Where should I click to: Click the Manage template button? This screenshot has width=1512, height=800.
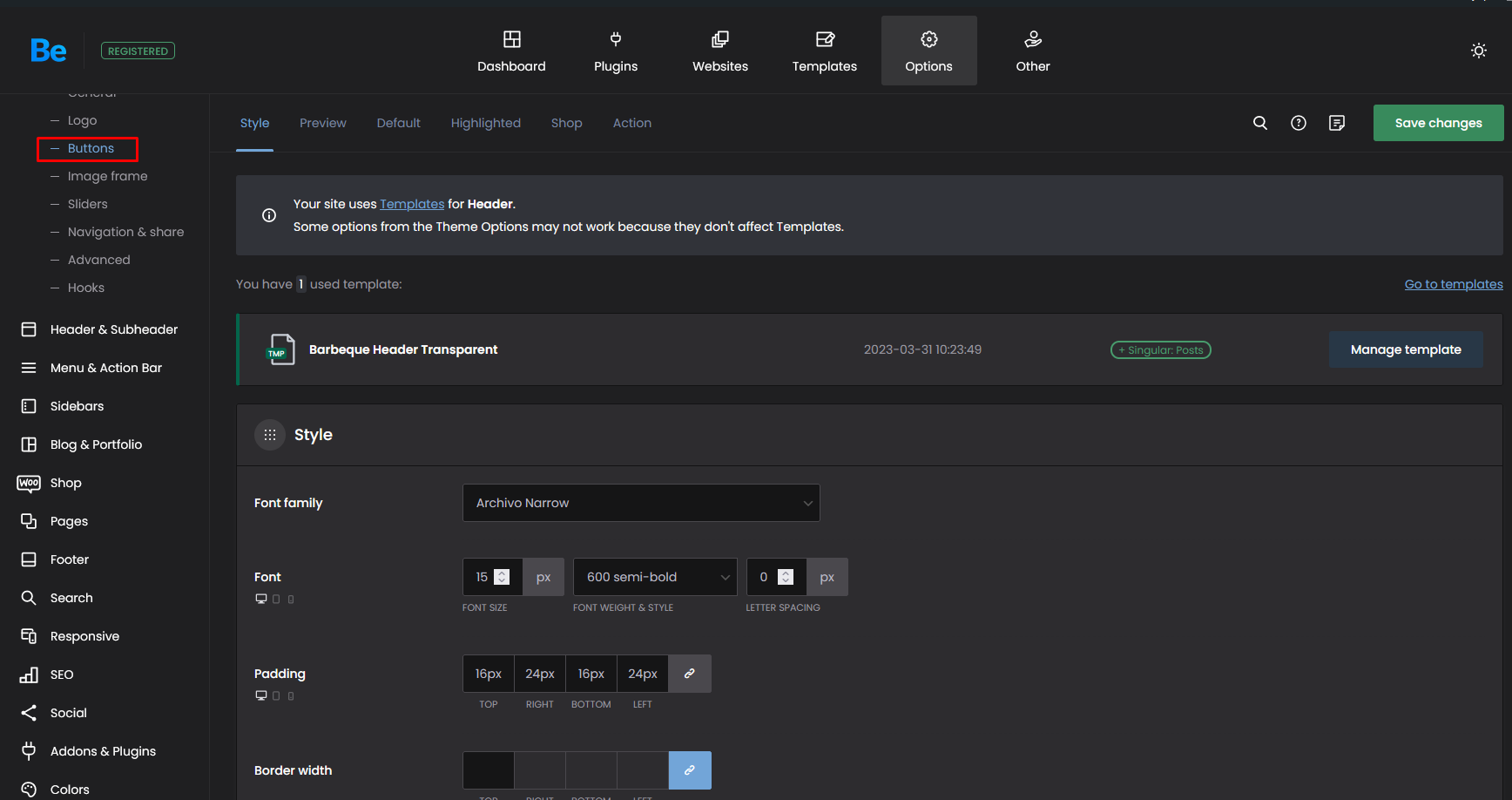click(1406, 349)
